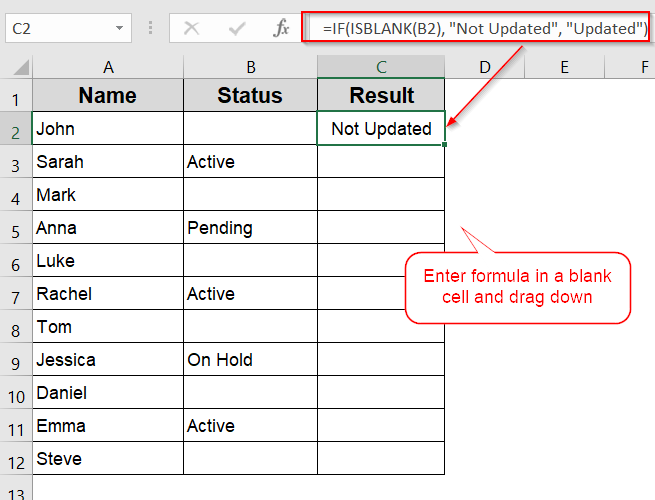The width and height of the screenshot is (655, 500).
Task: Select John's empty Status cell
Action: (x=250, y=128)
